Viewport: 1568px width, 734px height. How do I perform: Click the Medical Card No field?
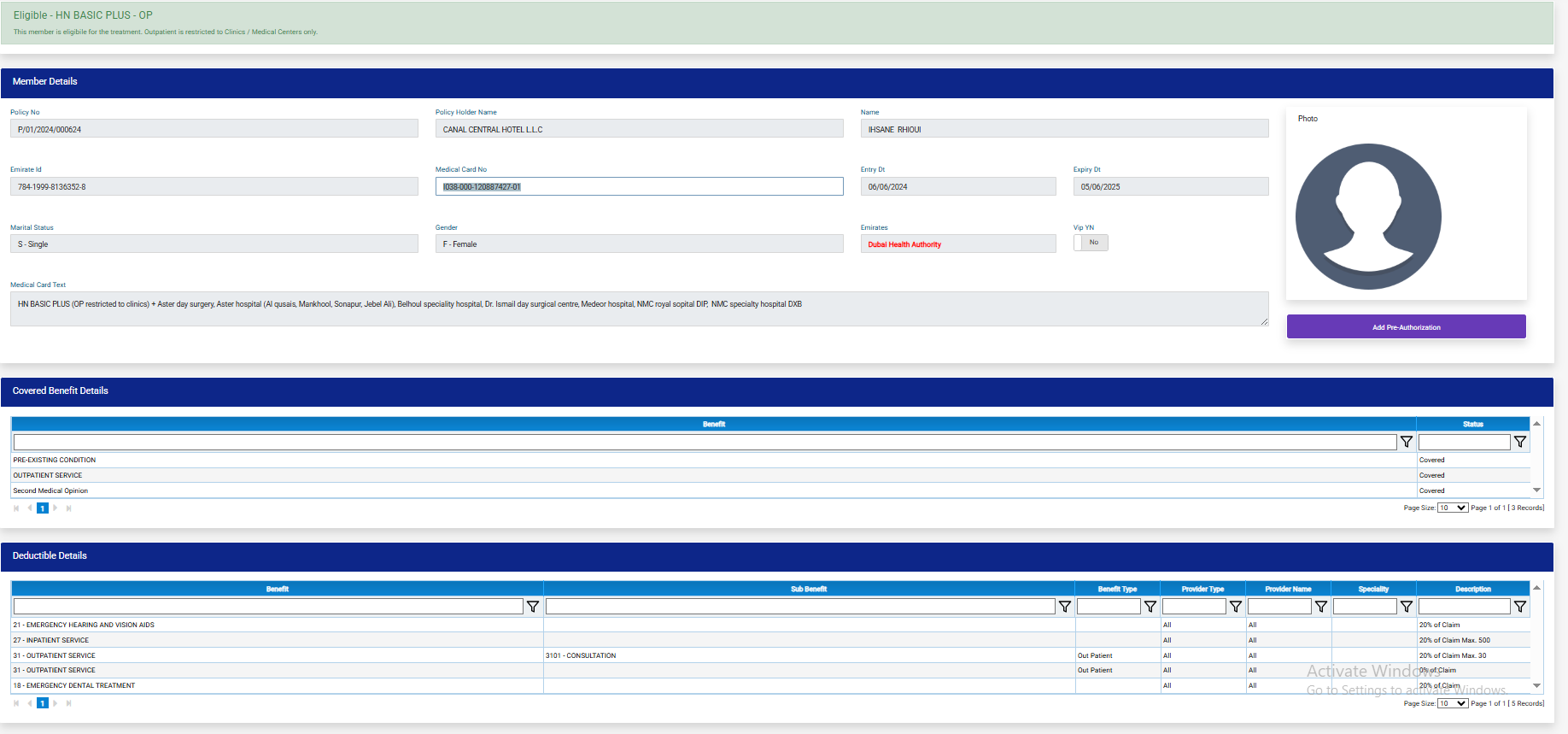coord(639,186)
